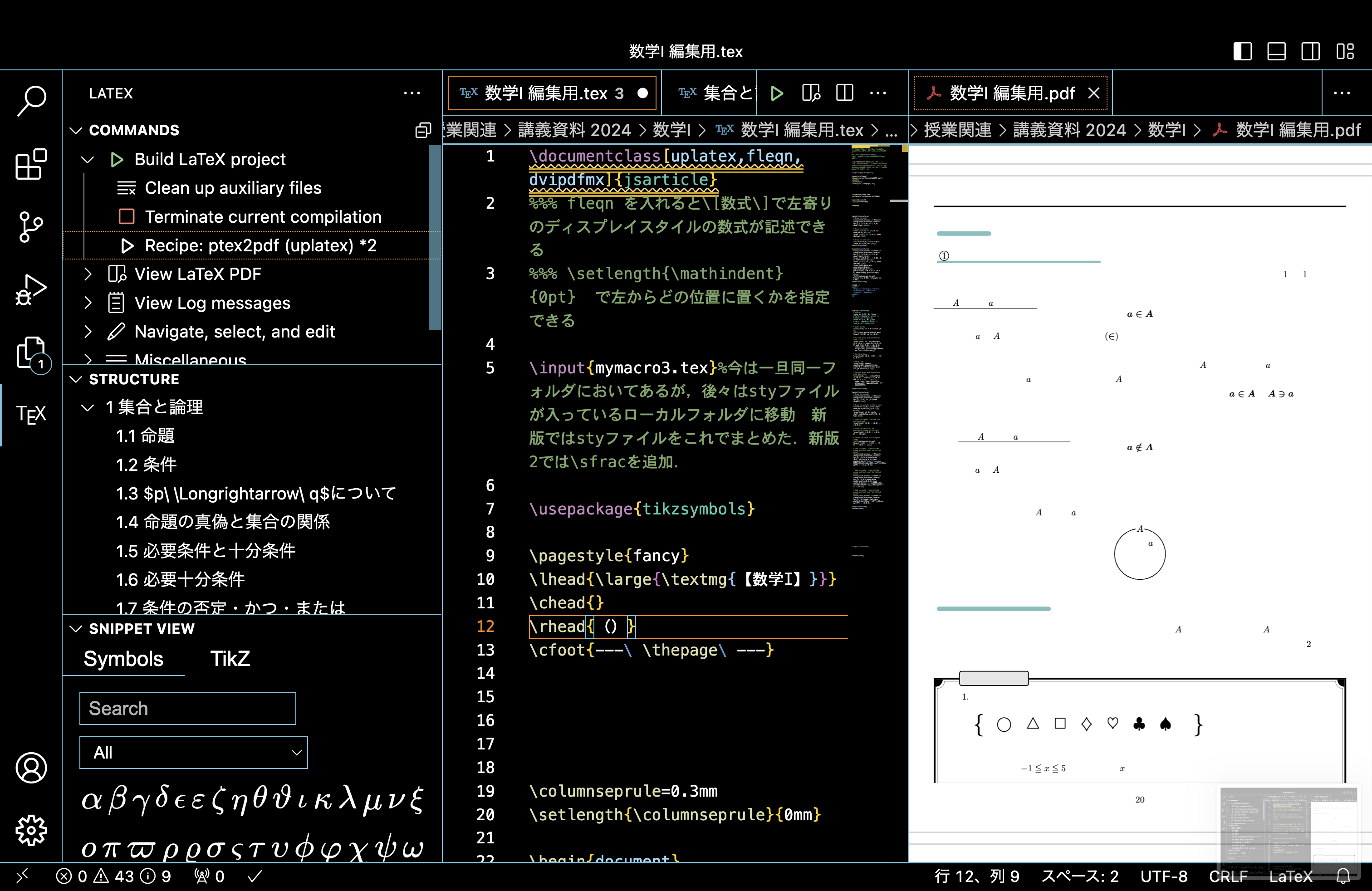Image resolution: width=1372 pixels, height=891 pixels.
Task: Click the Build LaTeX project play icon in editor toolbar
Action: 776,93
